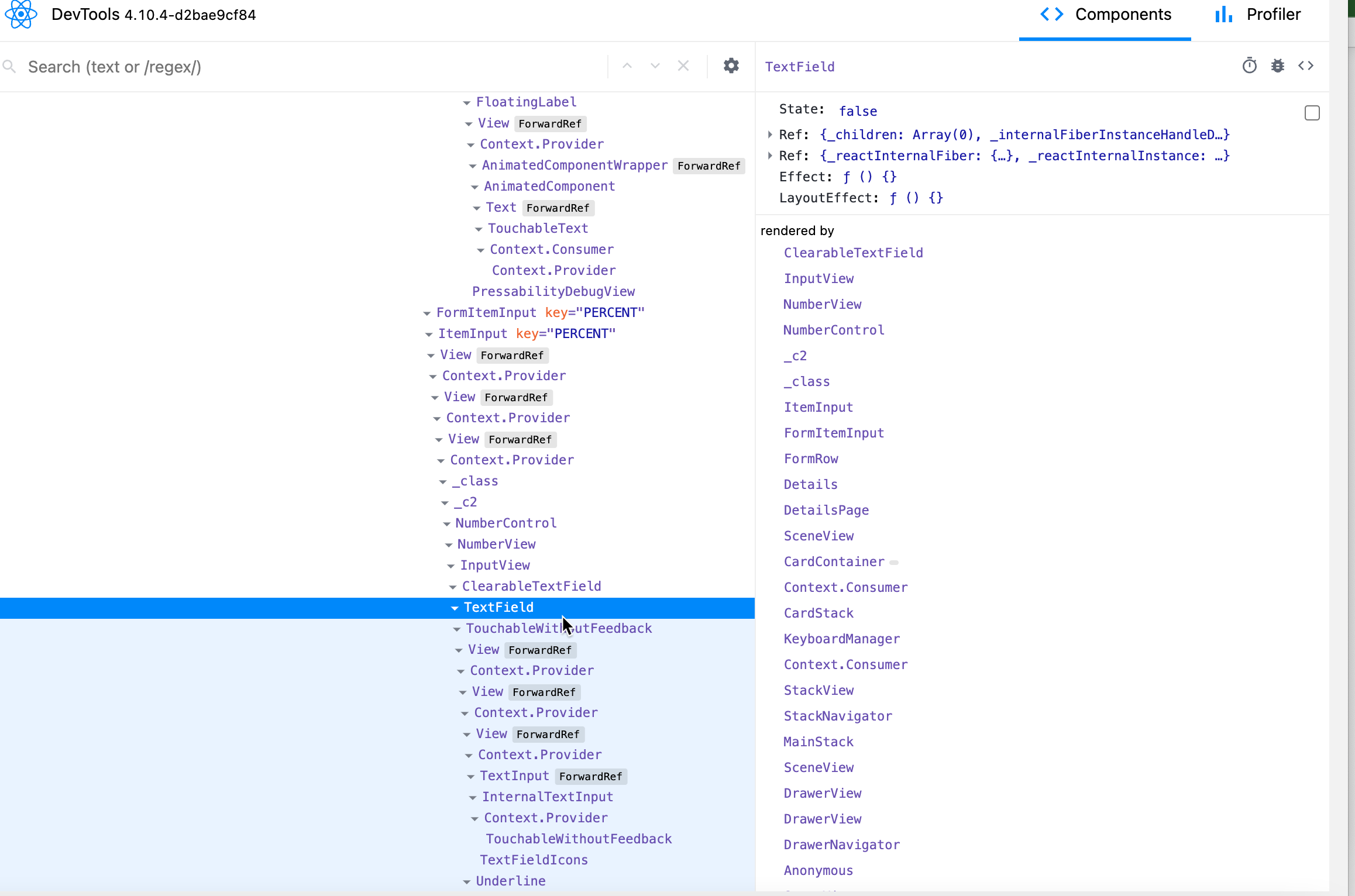Select the PressabilityDebugView tree row
Screen dimensions: 1355x896
377,291
